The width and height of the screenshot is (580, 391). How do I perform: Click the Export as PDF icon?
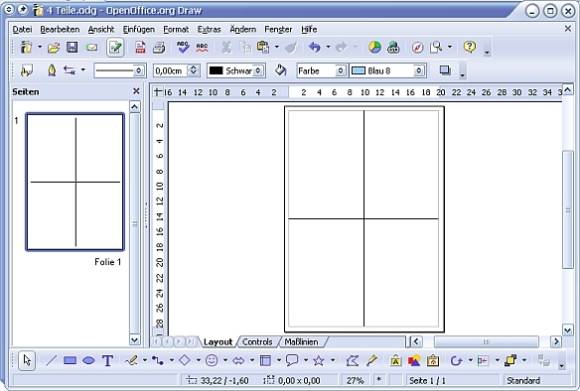pos(140,47)
